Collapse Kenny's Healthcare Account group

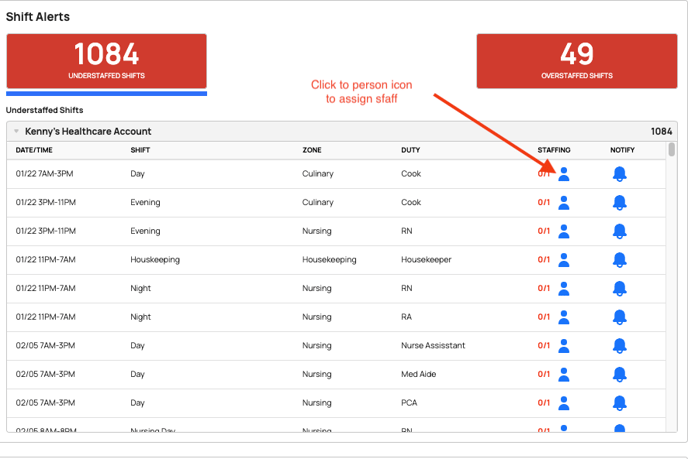[x=16, y=131]
